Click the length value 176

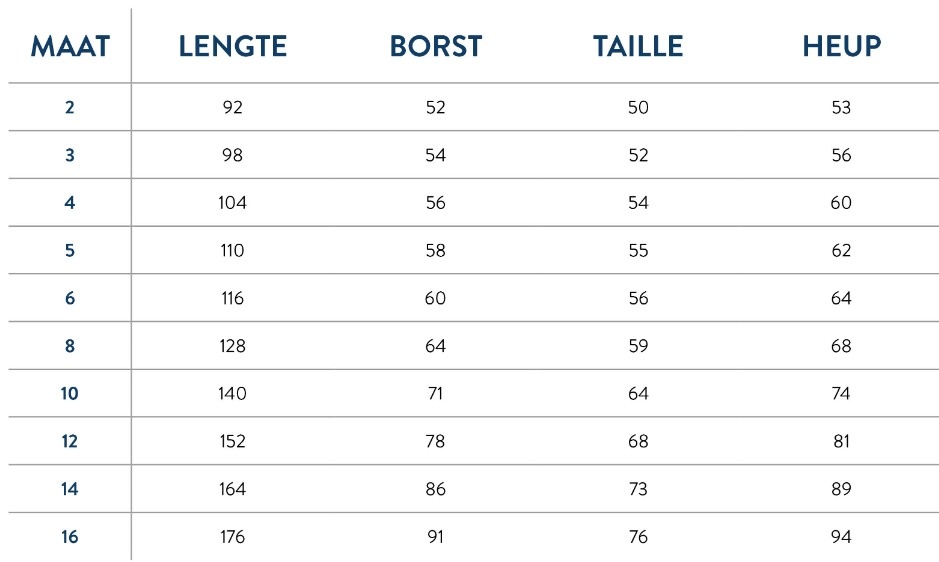pos(232,537)
